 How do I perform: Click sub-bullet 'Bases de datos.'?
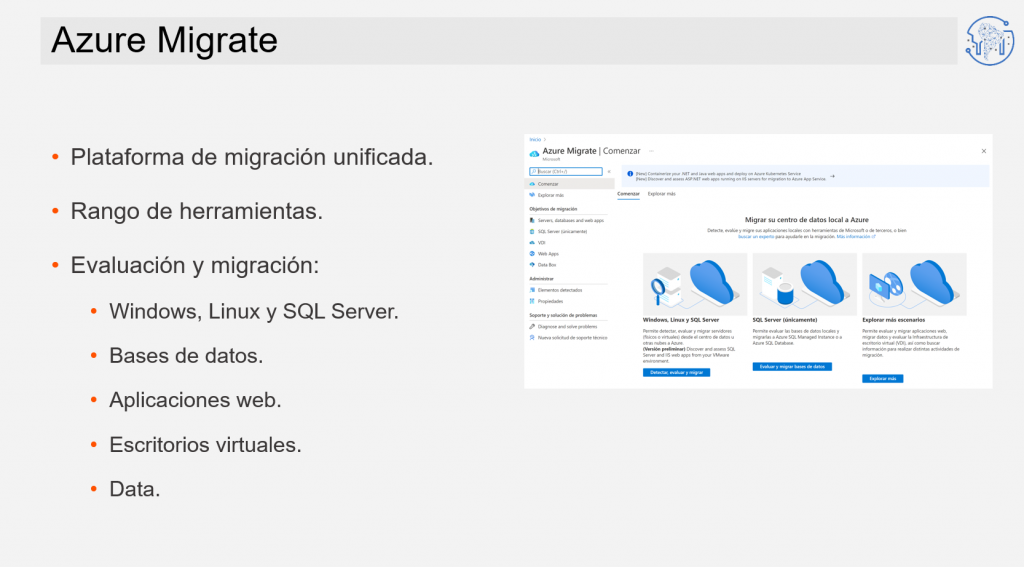click(x=186, y=356)
